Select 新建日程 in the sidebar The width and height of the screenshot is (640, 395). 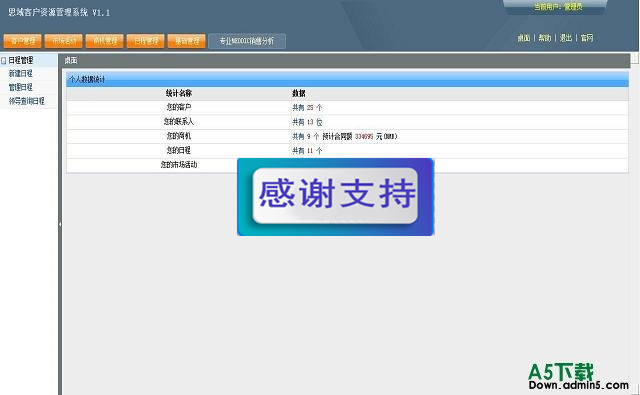click(21, 73)
